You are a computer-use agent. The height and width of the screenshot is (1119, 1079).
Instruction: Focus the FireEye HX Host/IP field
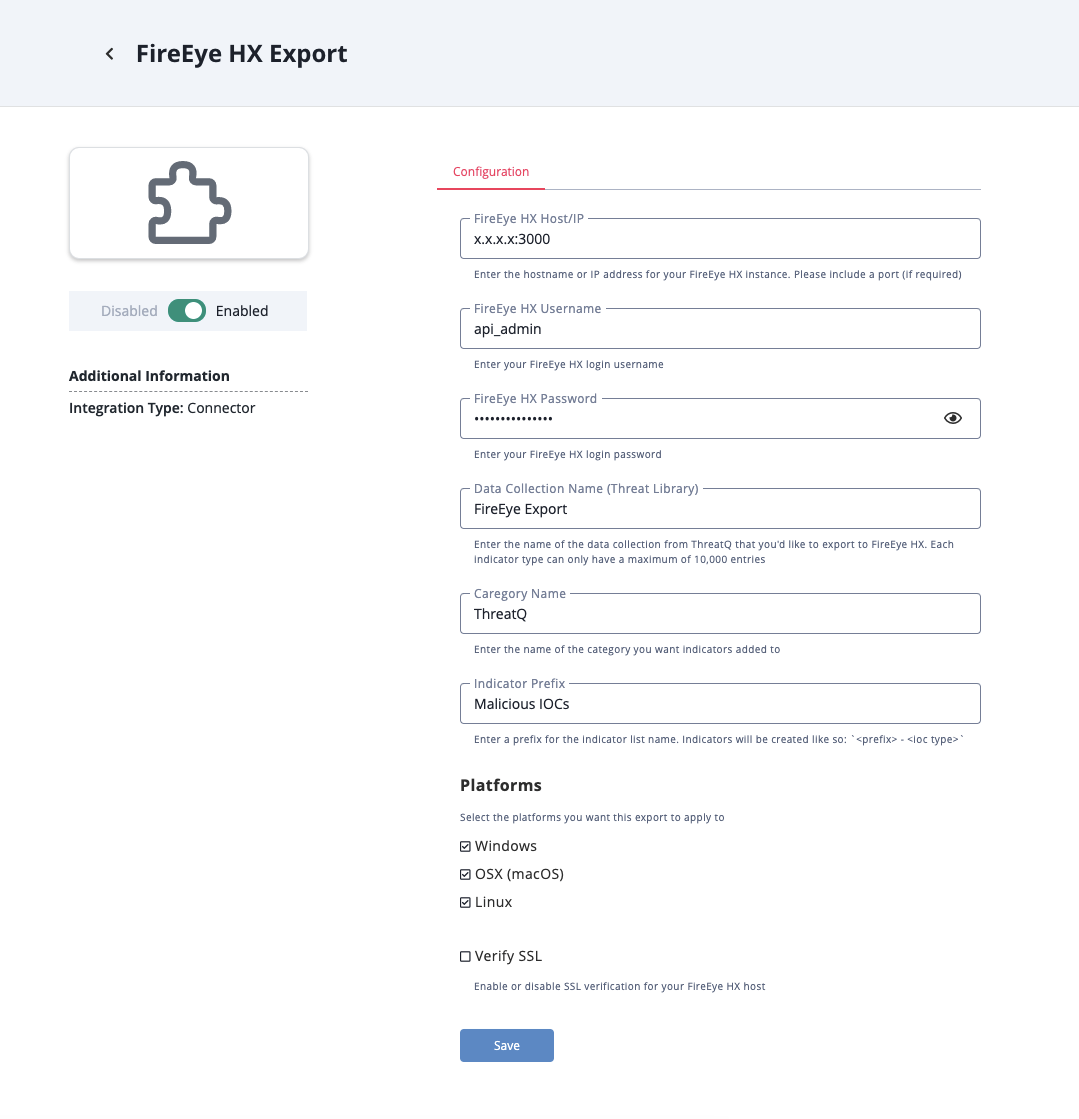[720, 239]
